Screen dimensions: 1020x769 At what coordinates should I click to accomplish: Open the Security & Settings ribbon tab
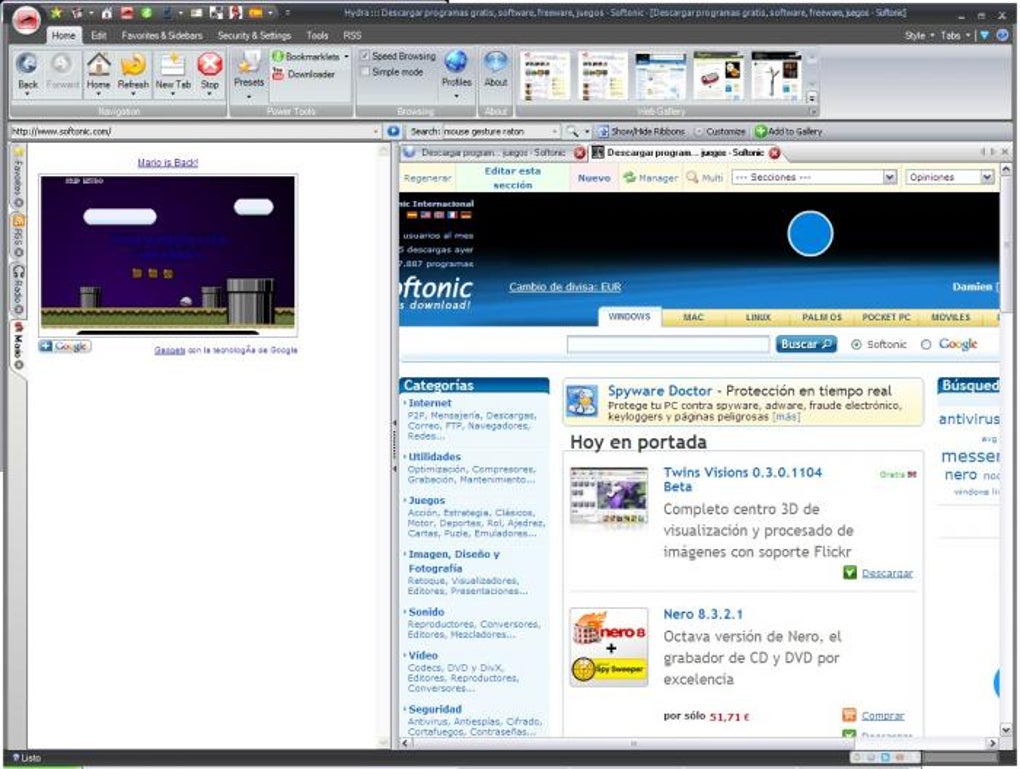click(x=254, y=35)
